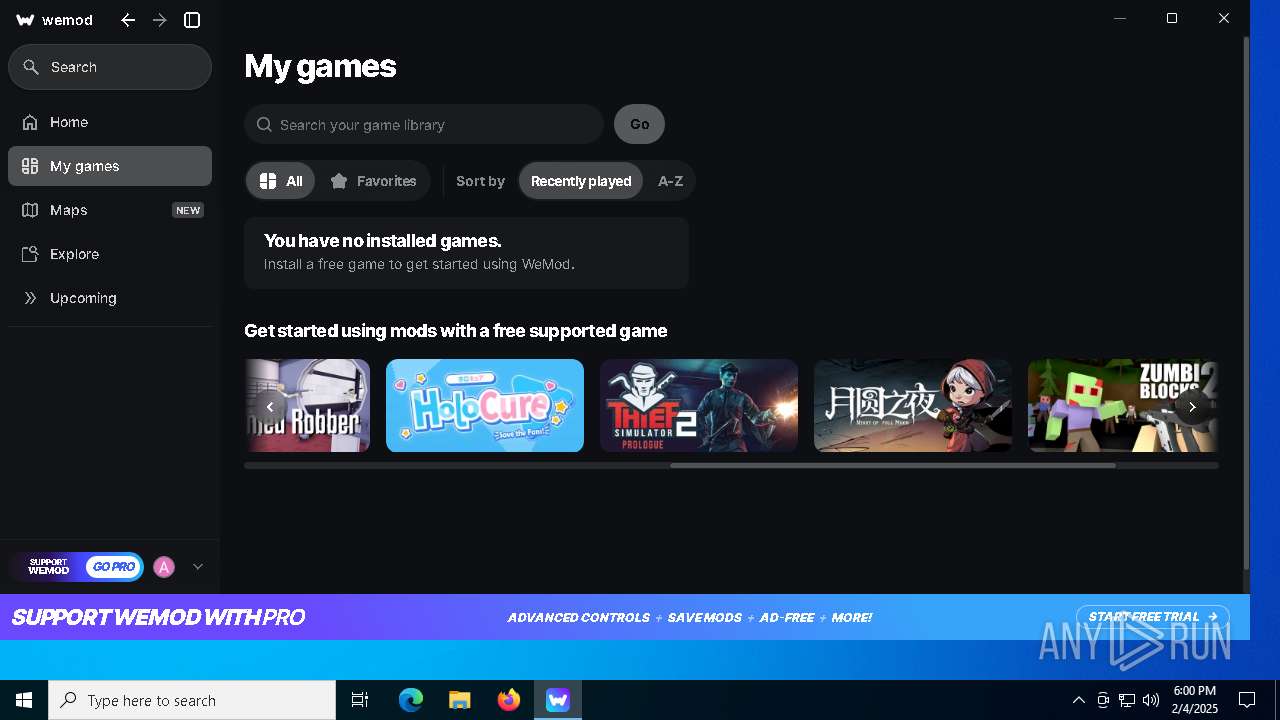Click the Upcoming double-chevron icon
This screenshot has height=720, width=1280.
pos(30,298)
